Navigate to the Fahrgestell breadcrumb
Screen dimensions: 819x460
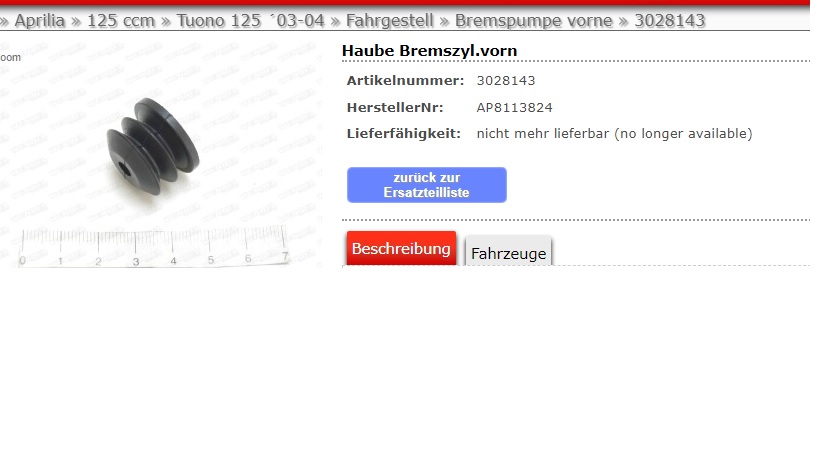(390, 21)
